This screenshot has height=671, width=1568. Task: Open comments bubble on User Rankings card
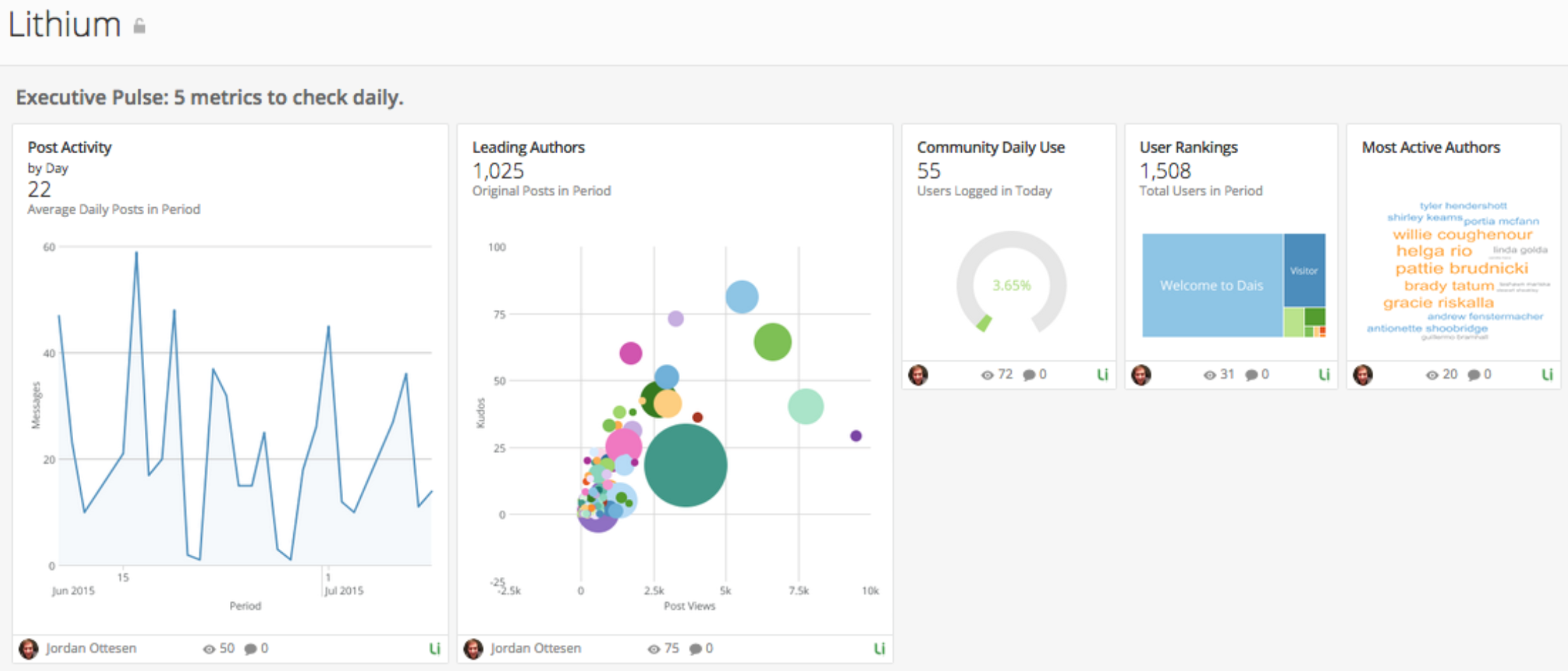pos(1252,375)
